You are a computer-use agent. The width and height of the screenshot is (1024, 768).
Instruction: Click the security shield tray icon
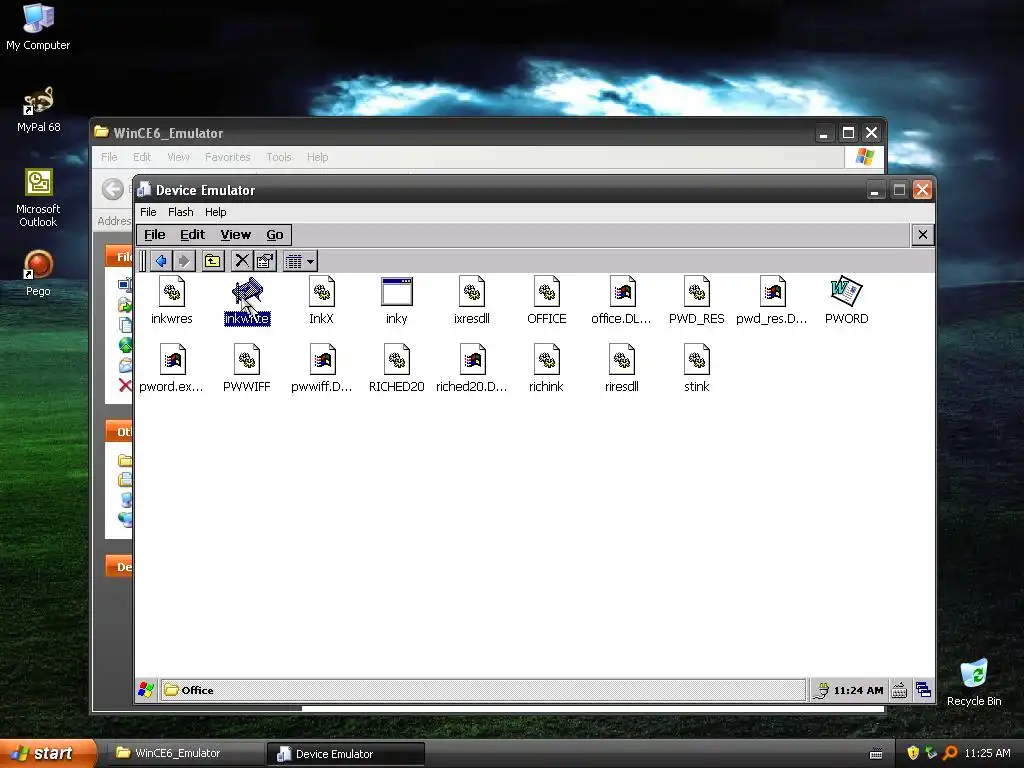[x=913, y=753]
